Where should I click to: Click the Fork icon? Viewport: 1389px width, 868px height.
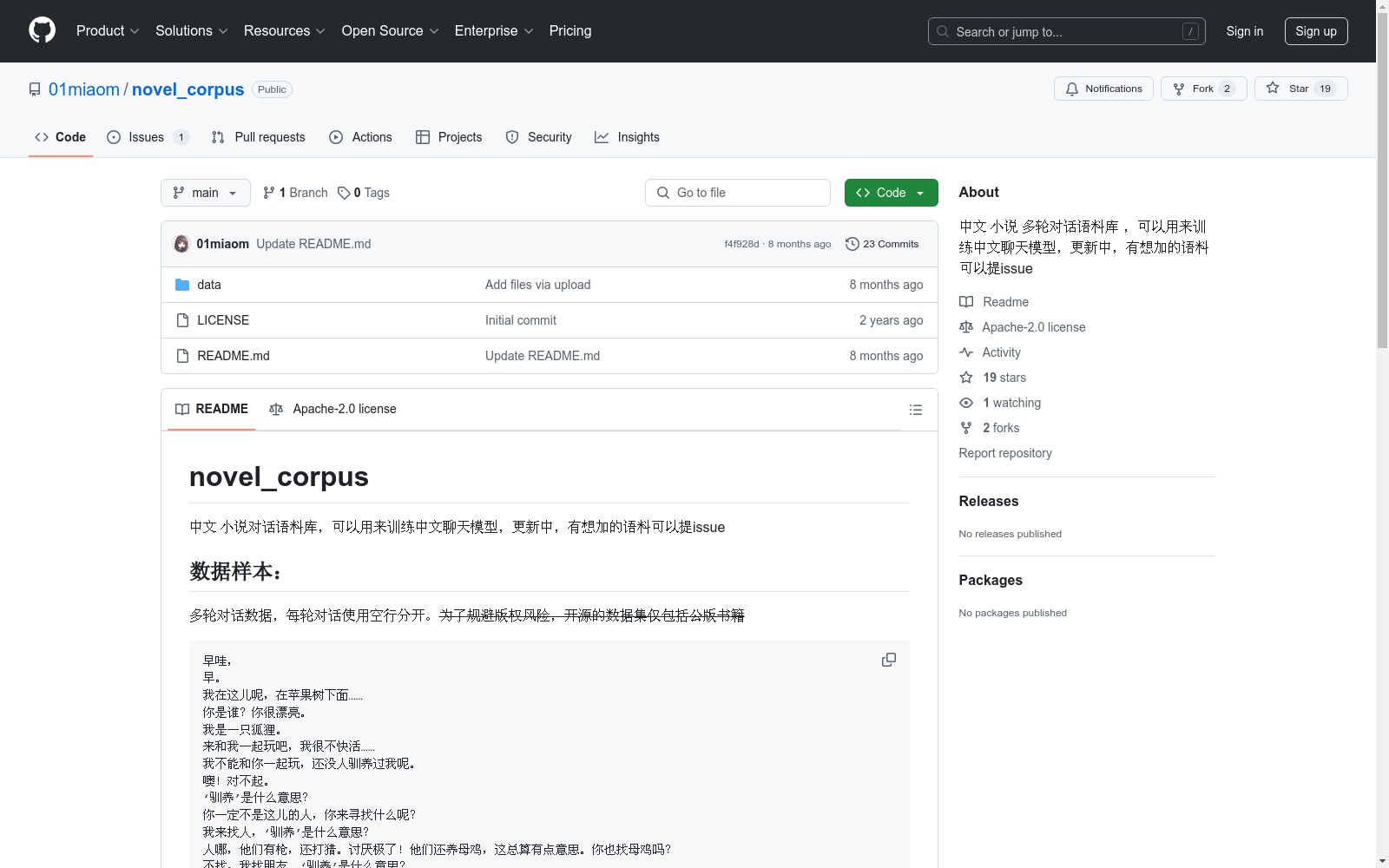(x=1179, y=89)
